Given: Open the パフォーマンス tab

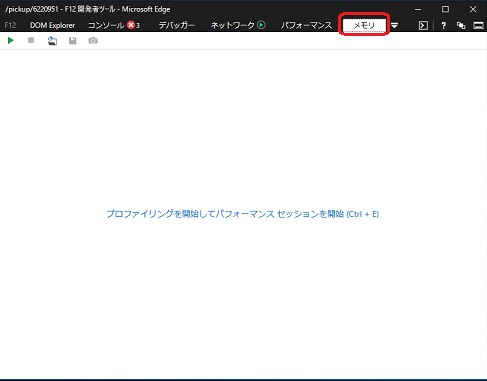Looking at the screenshot, I should coord(306,25).
